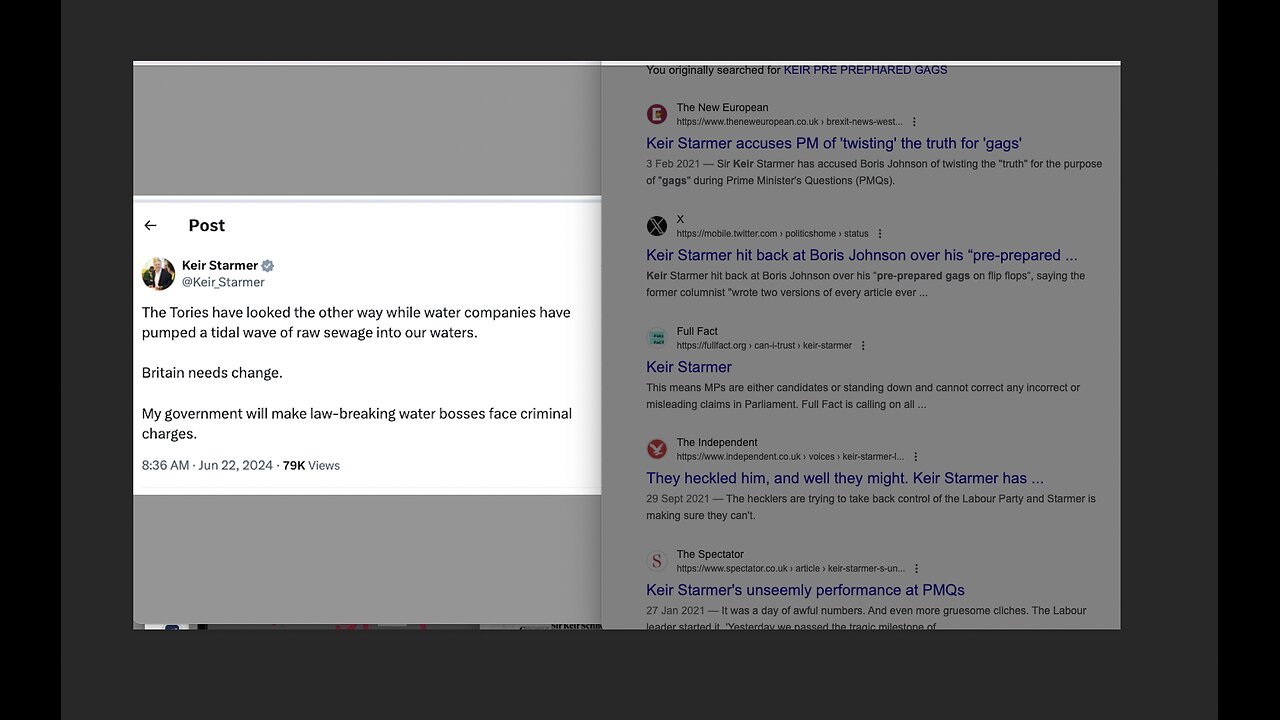Open more options for The Independent result
1280x720 pixels.
(915, 457)
